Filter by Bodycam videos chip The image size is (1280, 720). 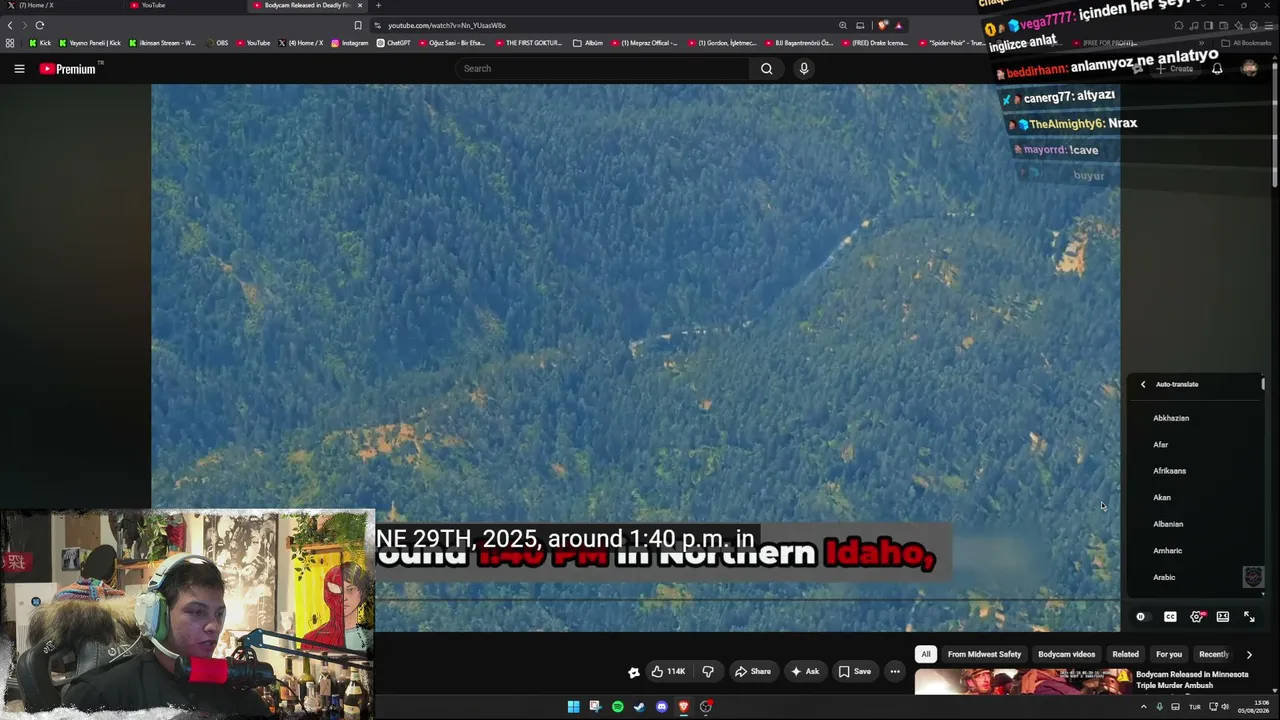pyautogui.click(x=1067, y=654)
